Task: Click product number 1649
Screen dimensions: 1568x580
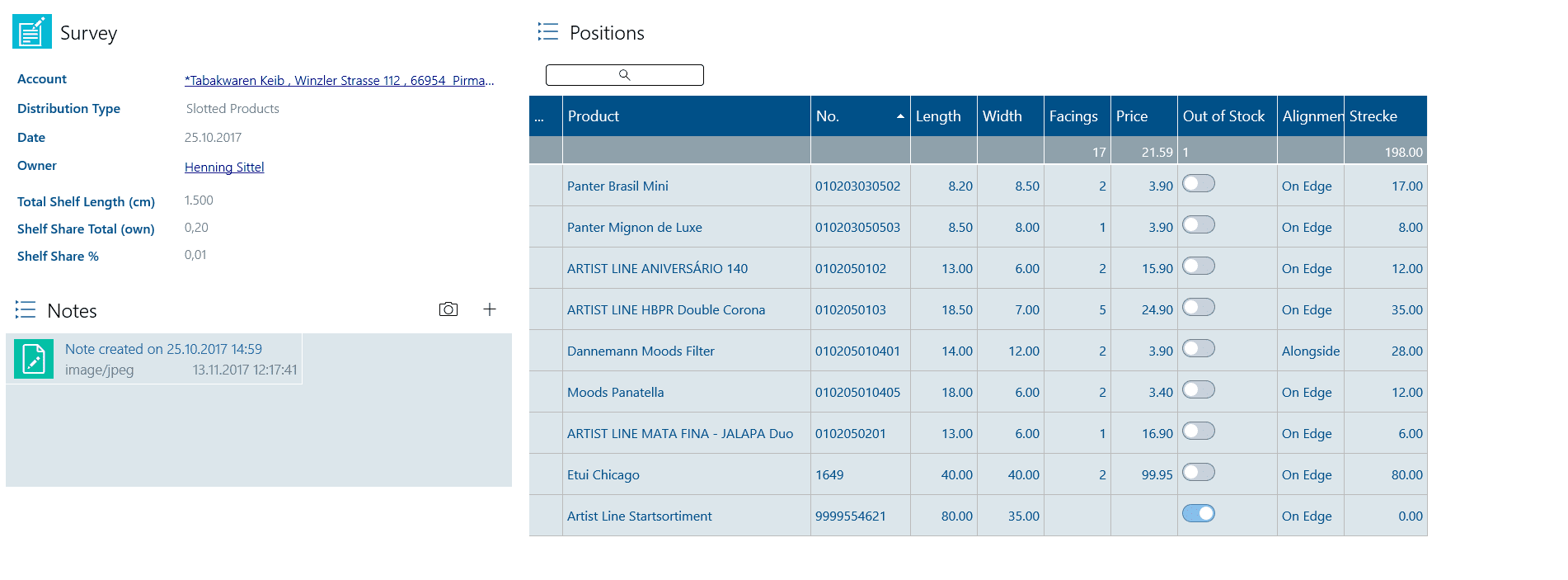Action: [x=829, y=474]
